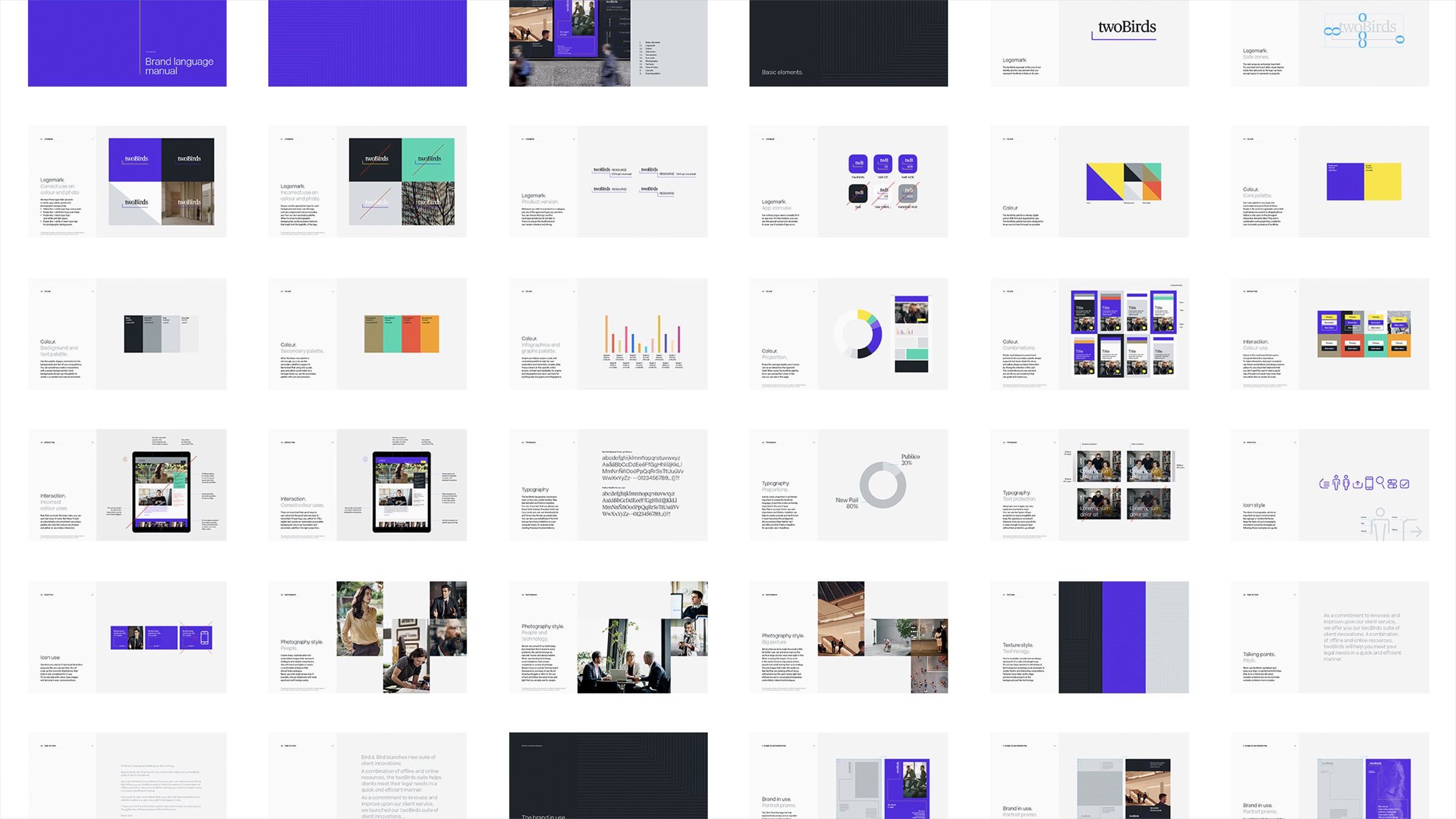Image resolution: width=1456 pixels, height=819 pixels.
Task: Open the Texture style Technology slide
Action: click(1089, 637)
